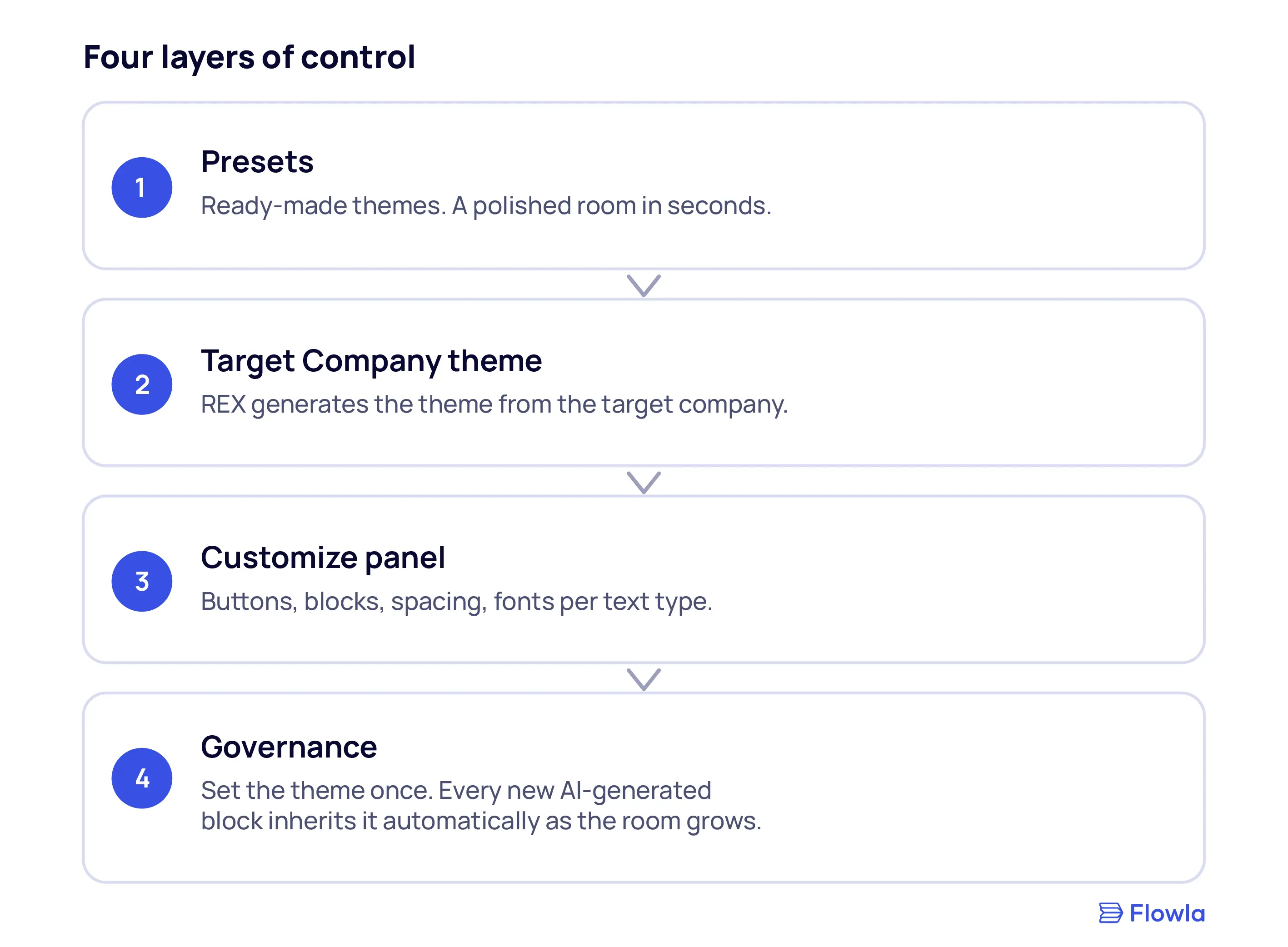Select the Target Company theme heading

click(x=371, y=361)
